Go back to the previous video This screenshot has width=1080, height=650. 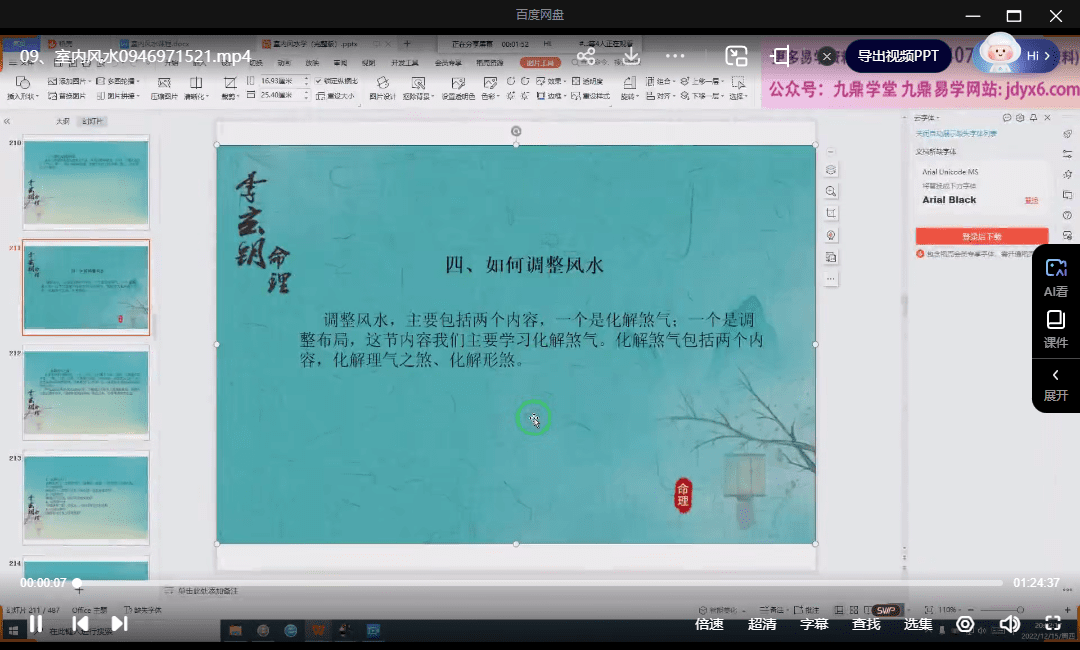pos(80,624)
